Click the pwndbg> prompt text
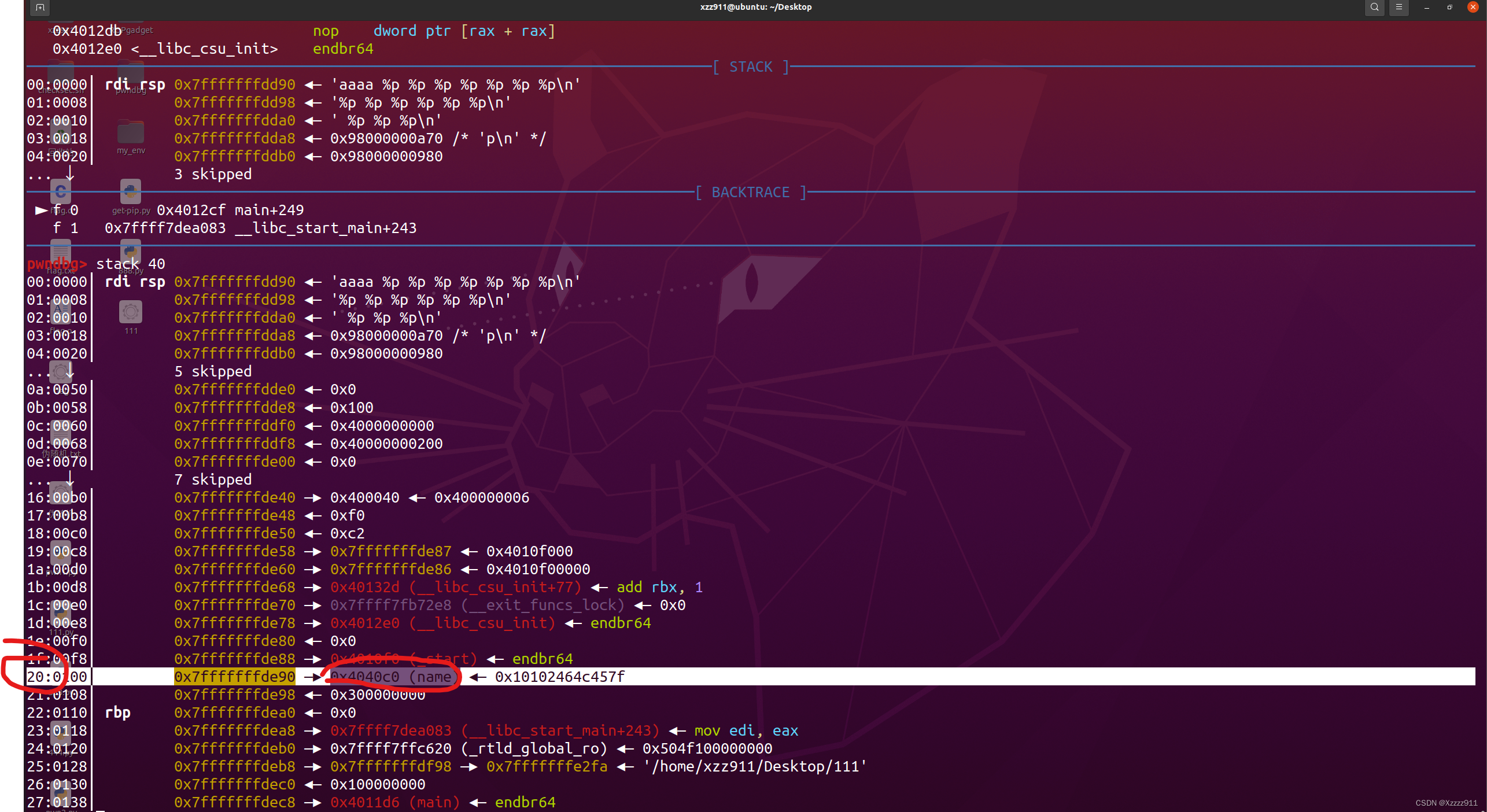 56,264
